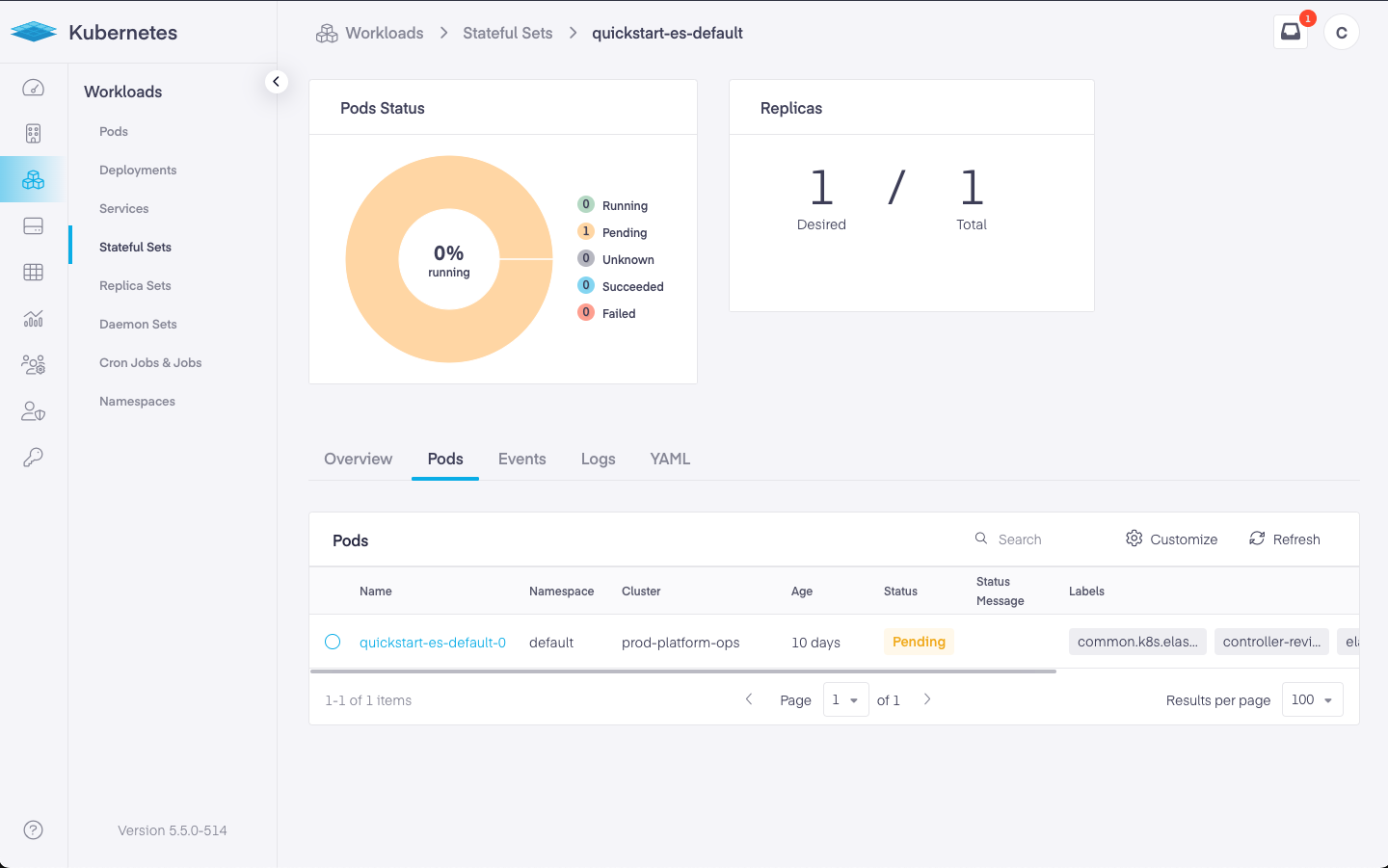1388x868 pixels.
Task: Open the users and settings sidebar icon
Action: tap(33, 364)
